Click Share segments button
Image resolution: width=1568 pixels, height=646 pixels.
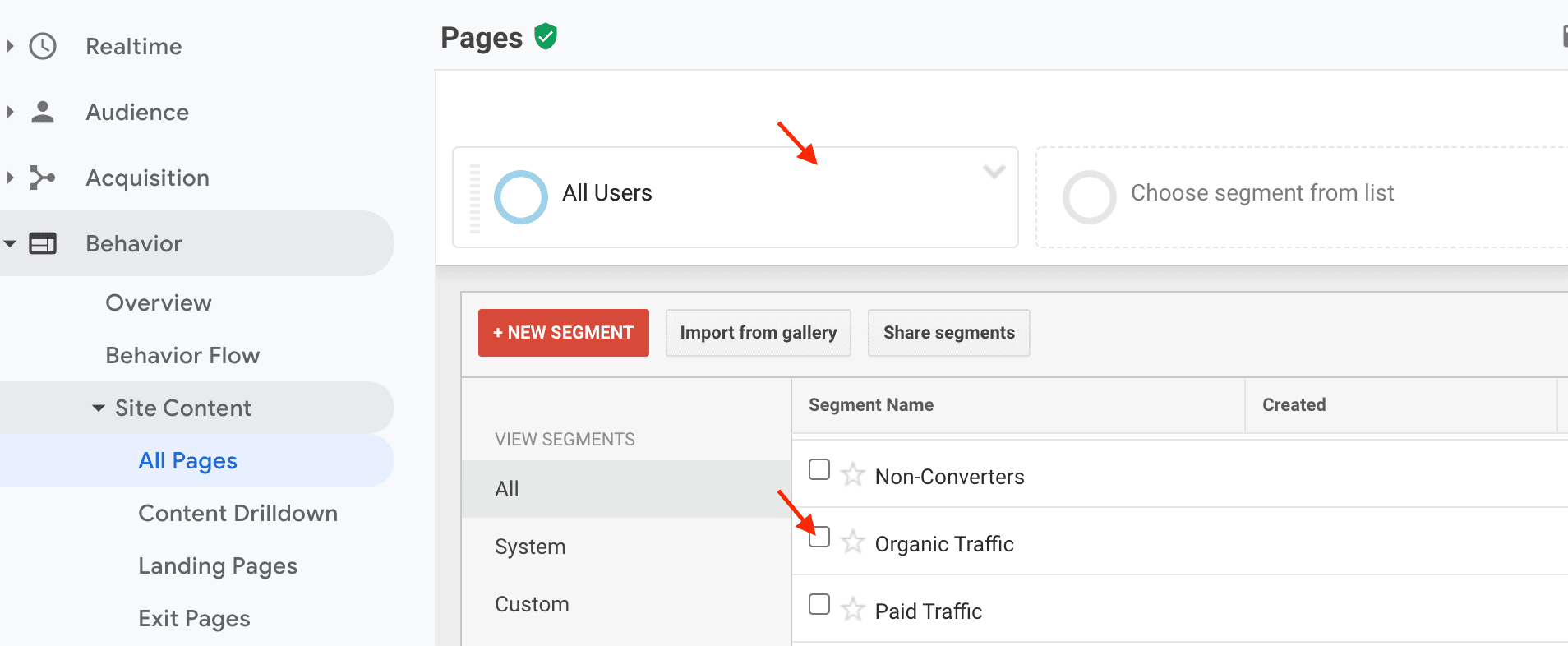949,333
